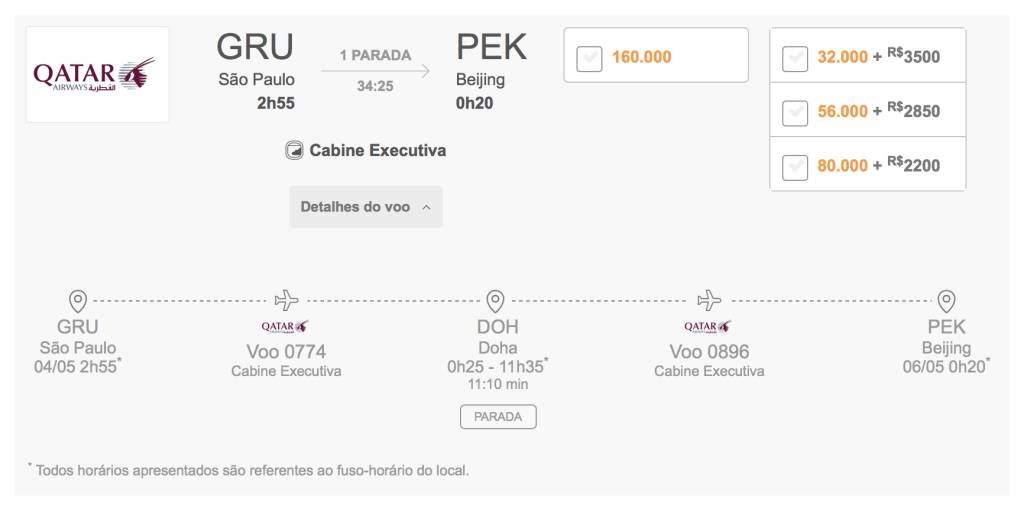The height and width of the screenshot is (512, 1024).
Task: Click the PEK Beijing location pin icon
Action: pos(946,302)
